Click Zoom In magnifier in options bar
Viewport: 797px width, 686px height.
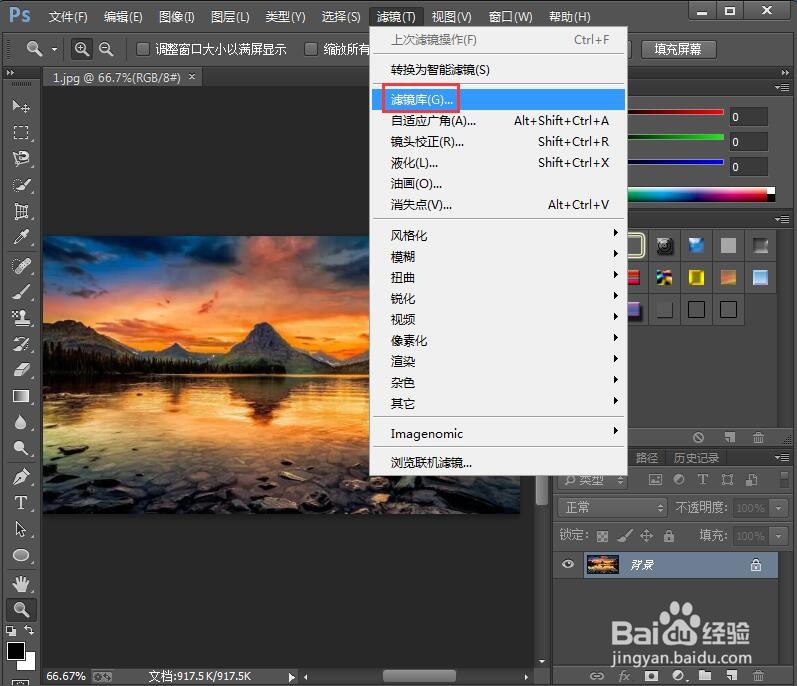(81, 49)
